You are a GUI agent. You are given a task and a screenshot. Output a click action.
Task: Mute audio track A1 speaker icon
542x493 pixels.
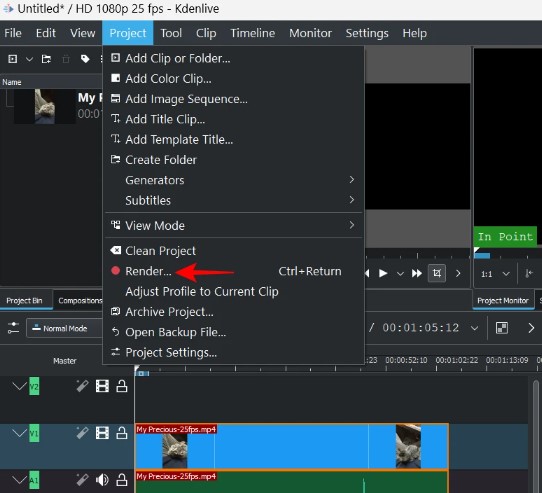[102, 480]
